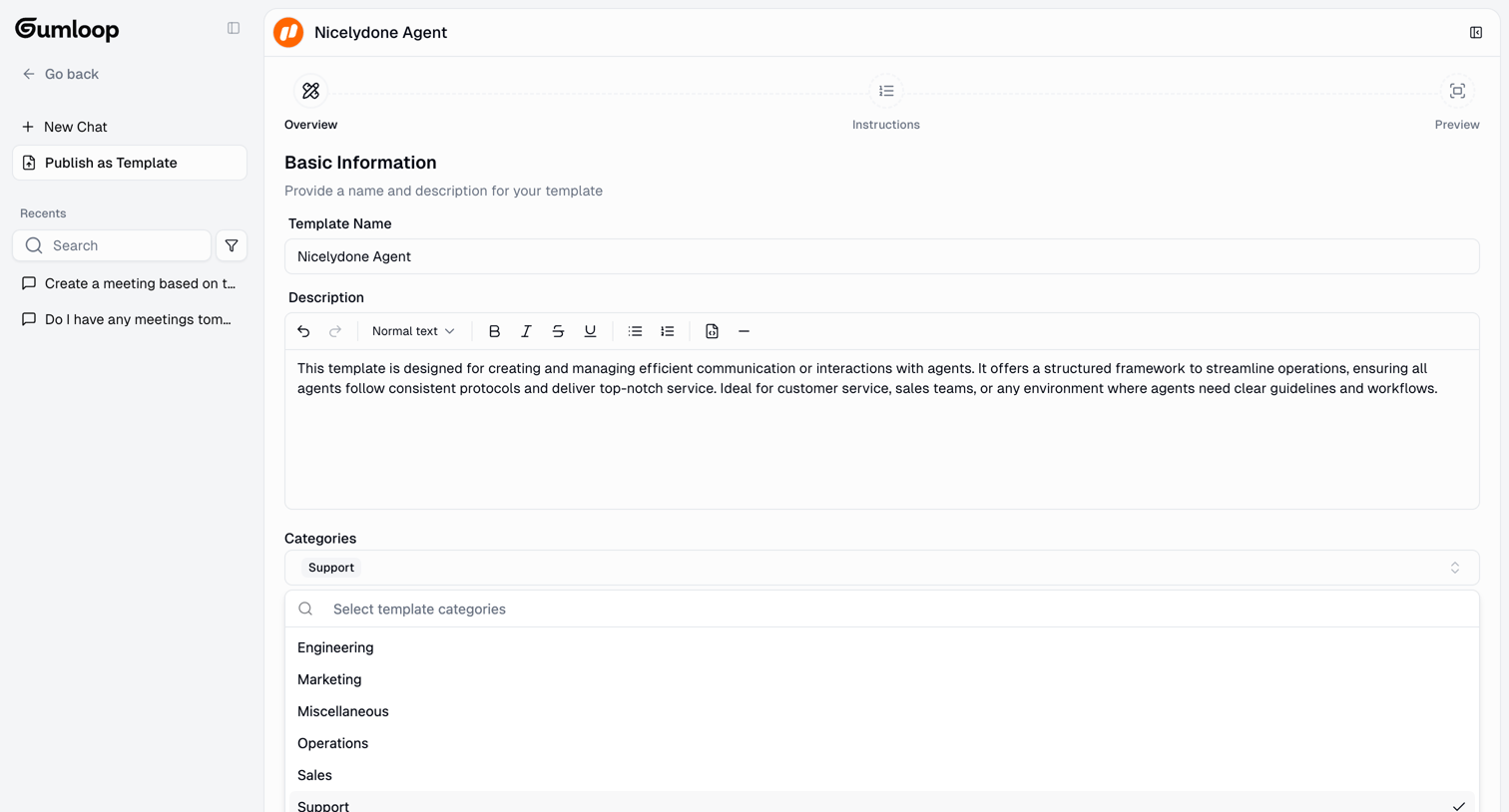Edit the Template Name field
The height and width of the screenshot is (812, 1509).
click(882, 256)
